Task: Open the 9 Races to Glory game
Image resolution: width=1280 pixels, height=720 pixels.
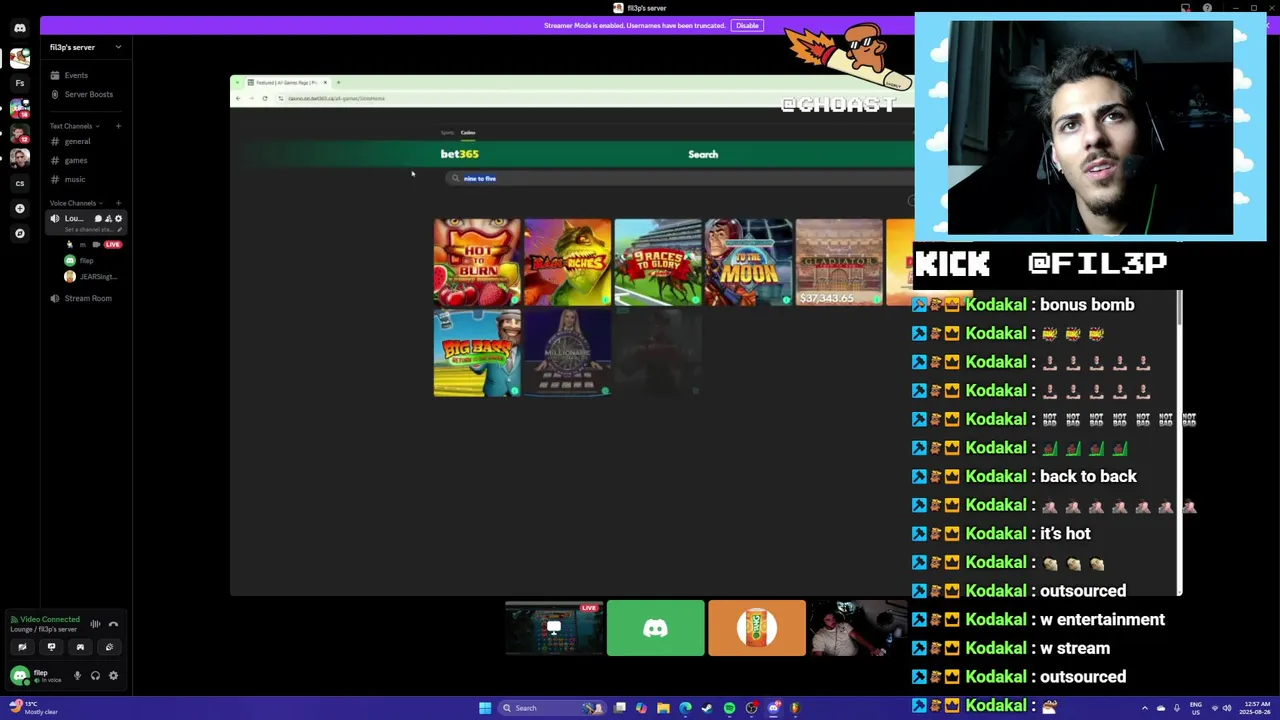Action: [658, 262]
